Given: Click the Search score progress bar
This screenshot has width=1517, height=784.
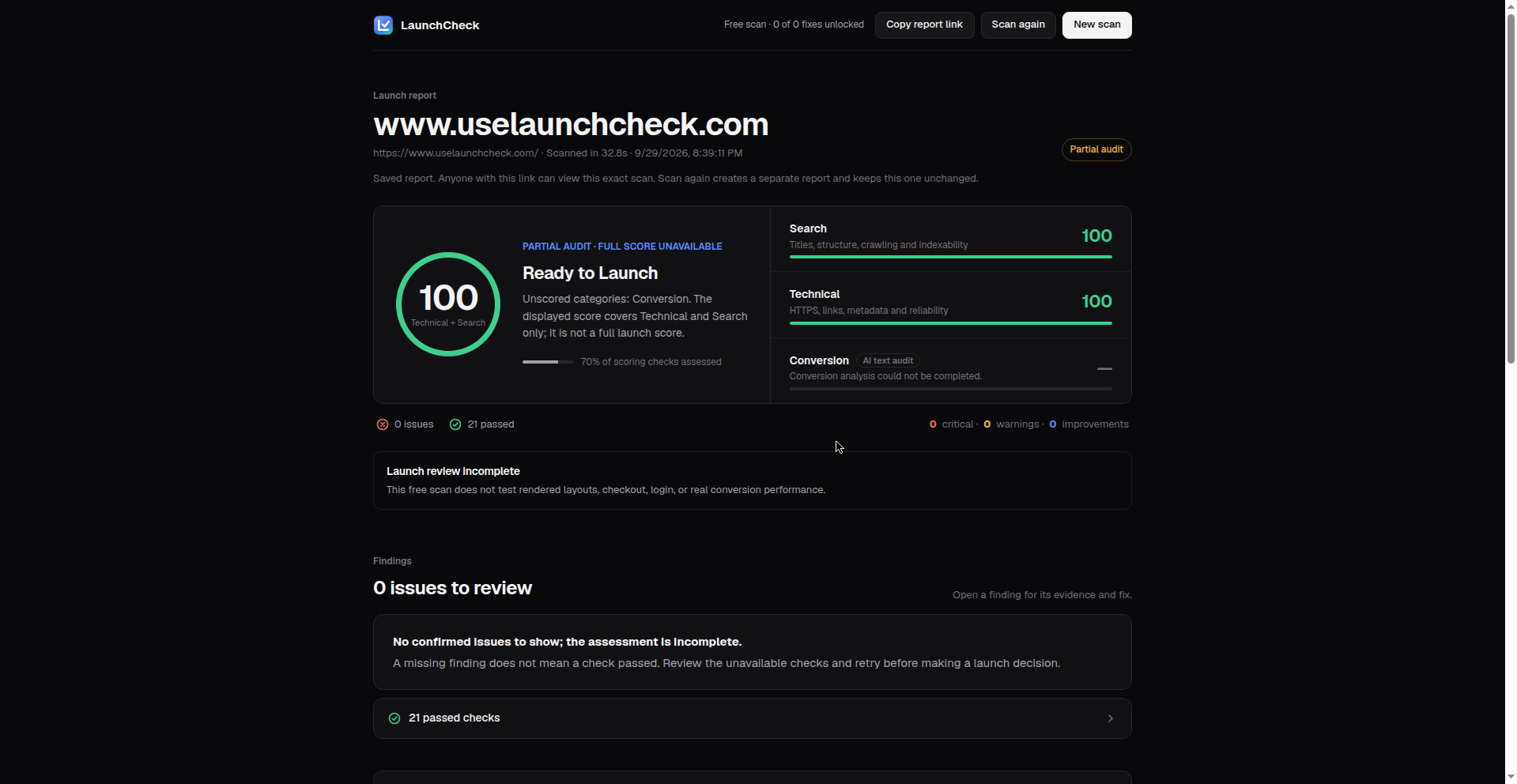Looking at the screenshot, I should pos(951,257).
